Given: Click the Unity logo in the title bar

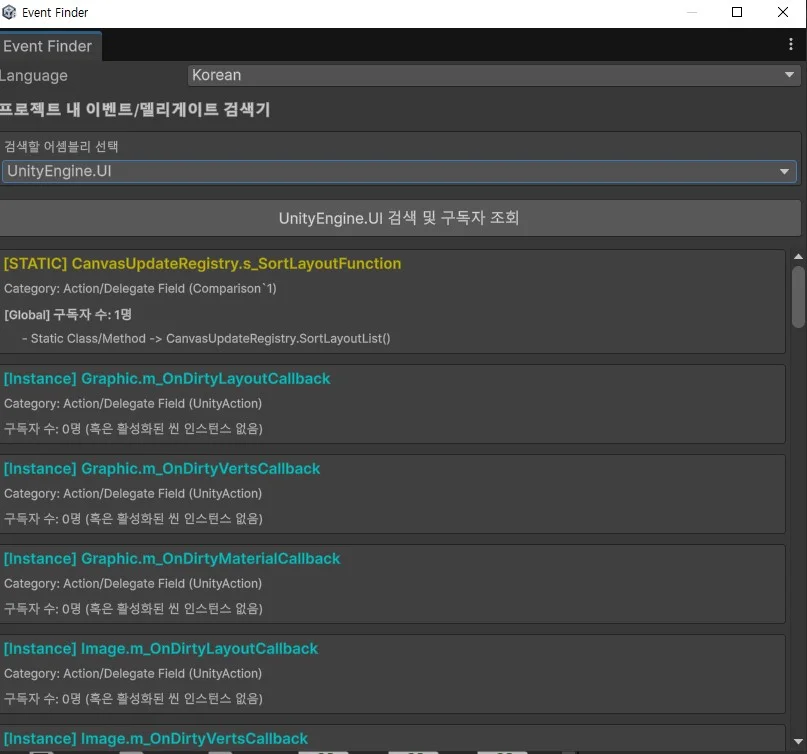Looking at the screenshot, I should 9,12.
